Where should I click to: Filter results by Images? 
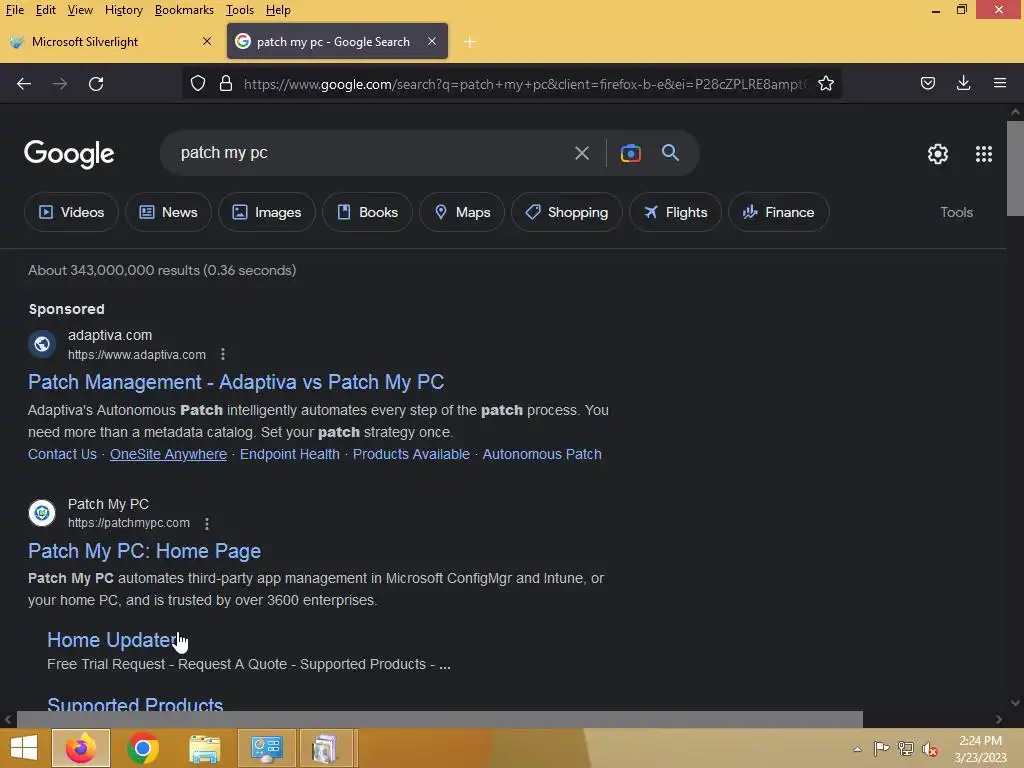[267, 212]
